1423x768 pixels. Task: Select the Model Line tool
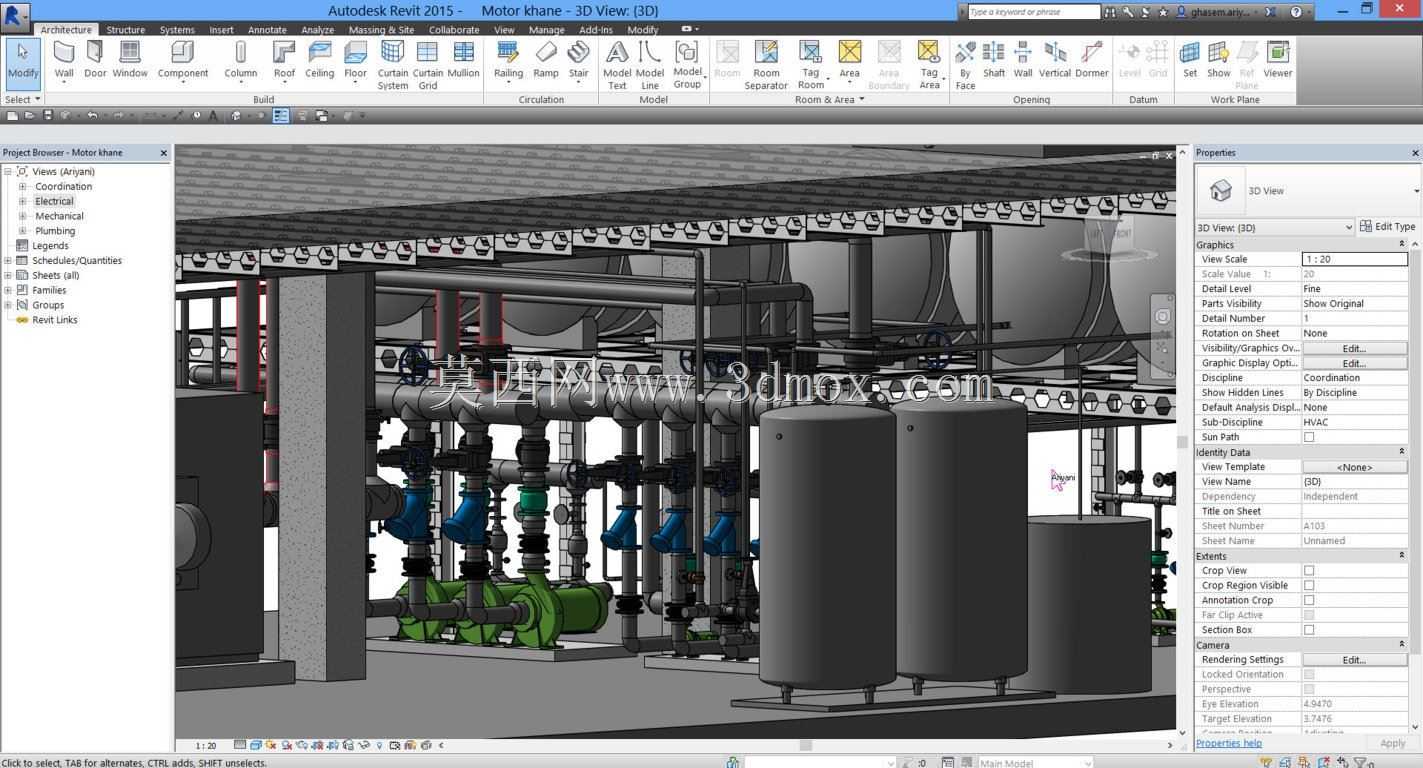(x=650, y=65)
